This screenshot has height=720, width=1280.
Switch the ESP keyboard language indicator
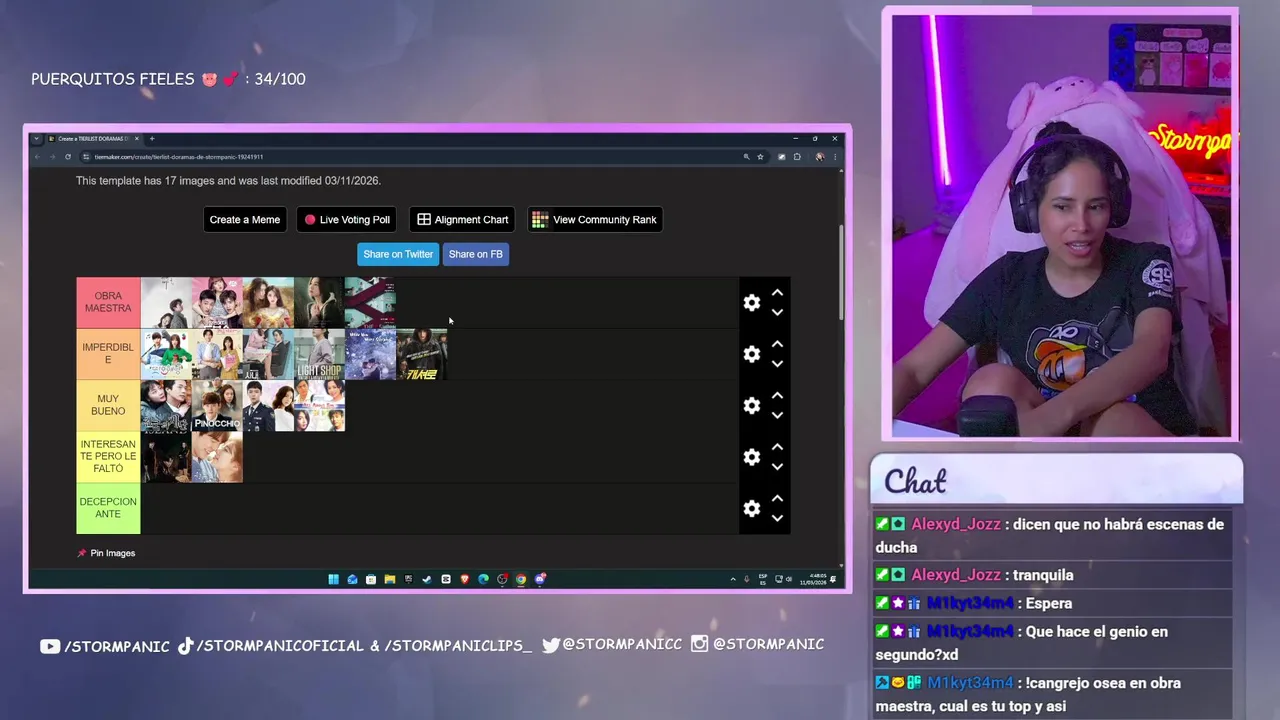pos(763,579)
